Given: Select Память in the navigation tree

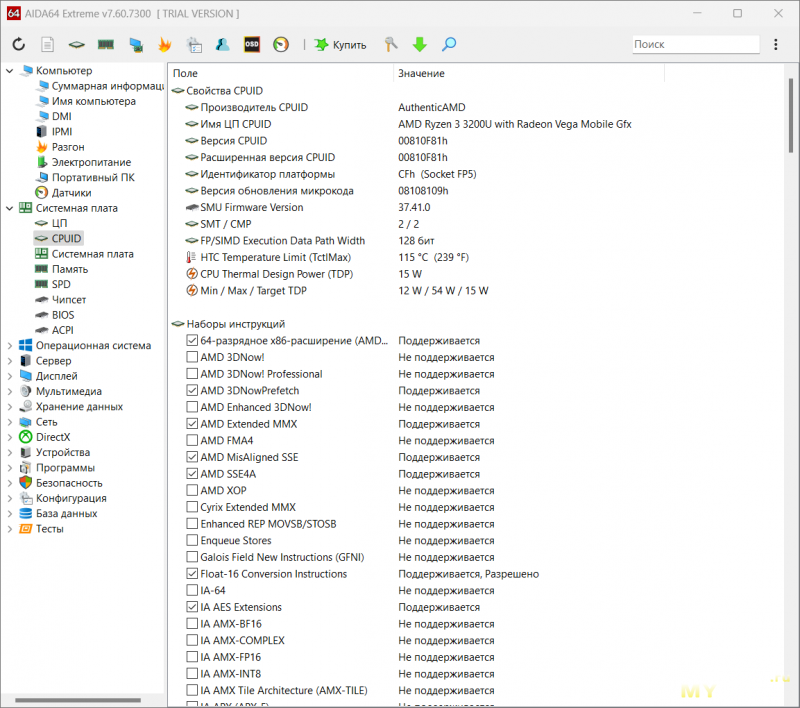Looking at the screenshot, I should (x=70, y=269).
